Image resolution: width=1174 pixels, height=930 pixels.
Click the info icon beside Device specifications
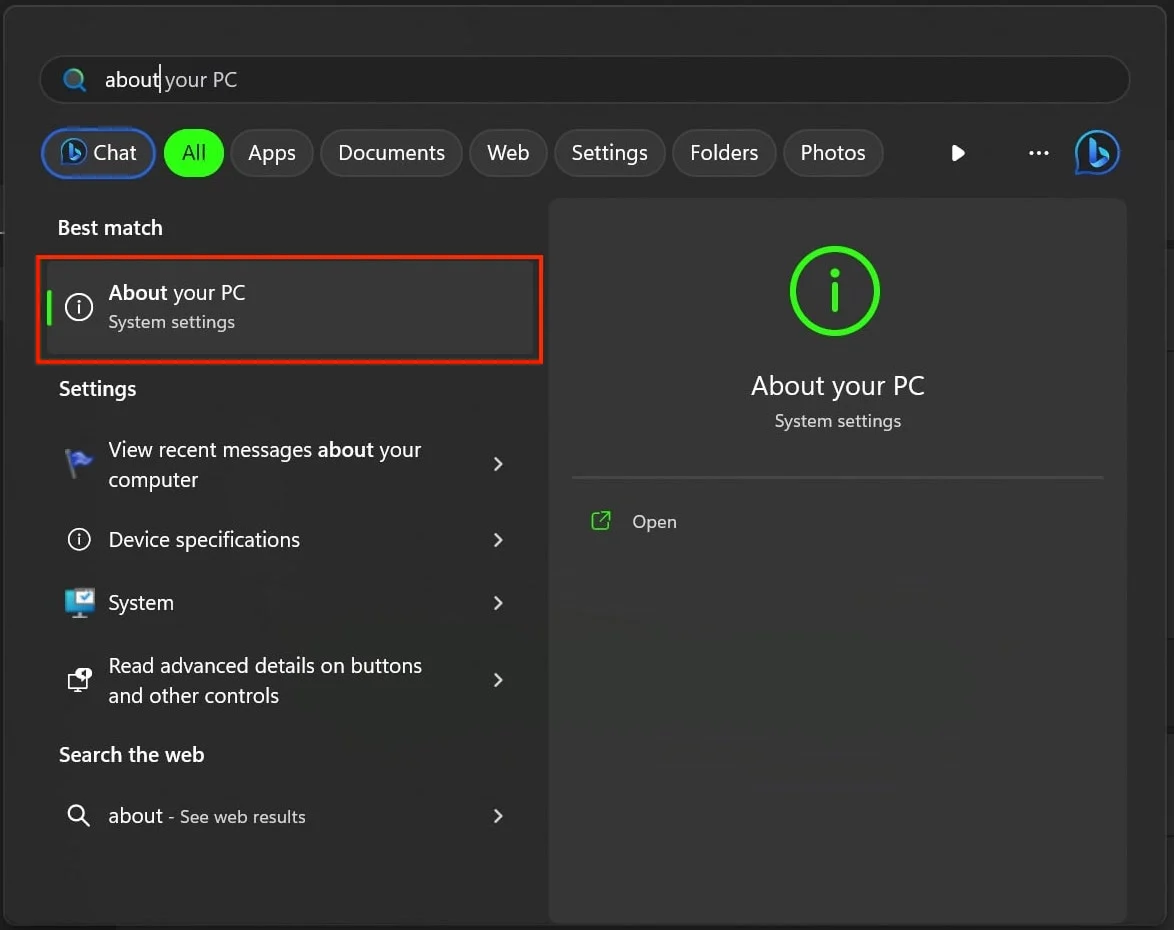point(79,539)
